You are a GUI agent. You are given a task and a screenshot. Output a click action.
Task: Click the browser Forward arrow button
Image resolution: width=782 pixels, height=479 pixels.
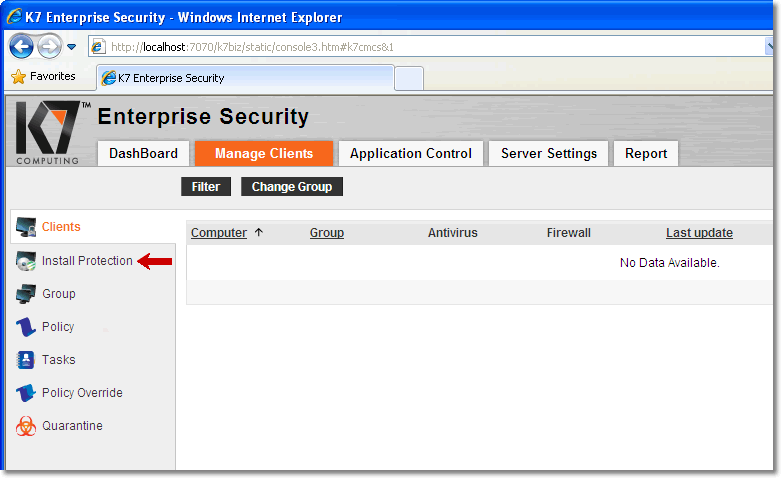(49, 47)
